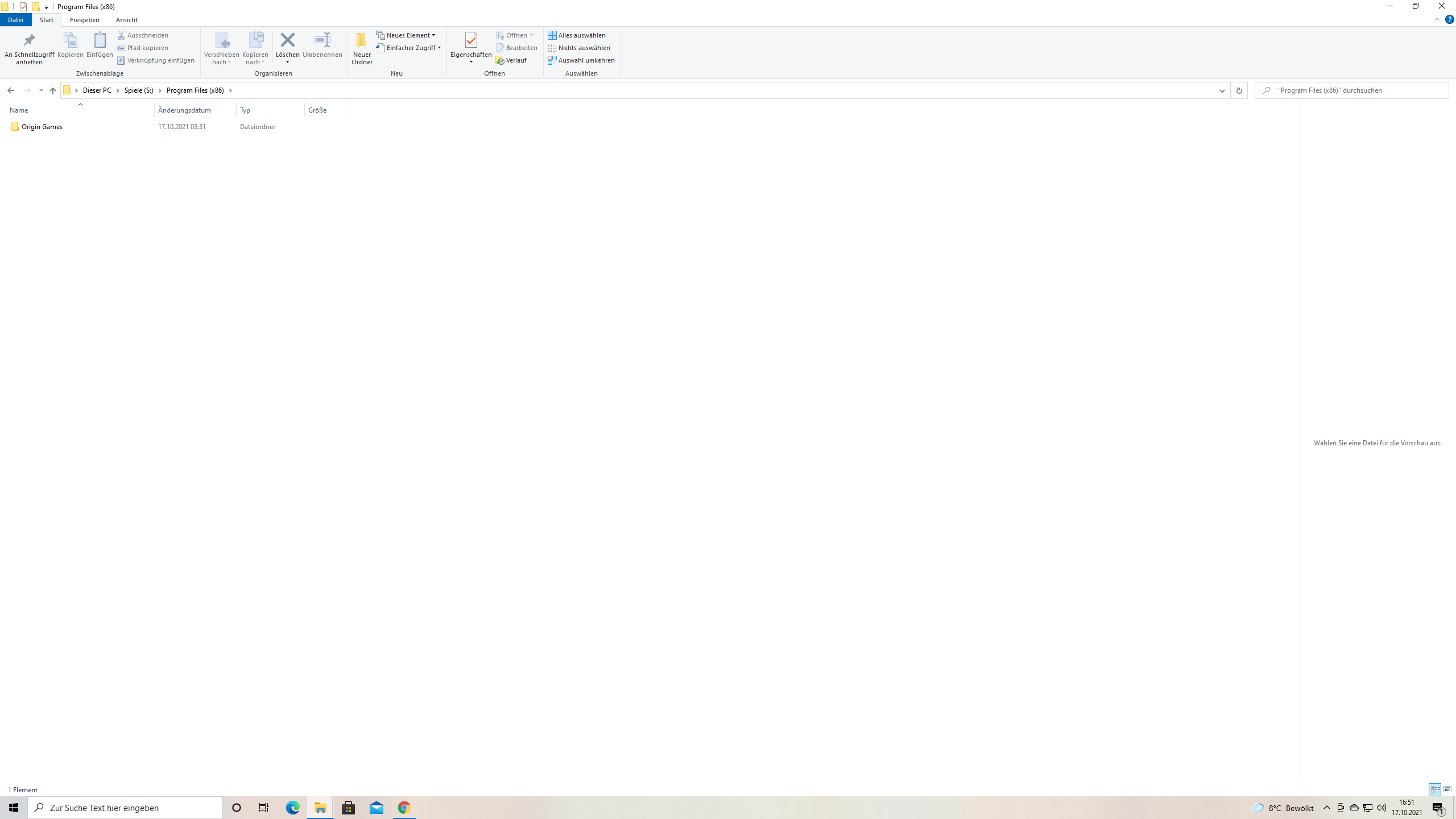This screenshot has height=819, width=1456.
Task: Switch to large icons view toggle
Action: click(1447, 789)
